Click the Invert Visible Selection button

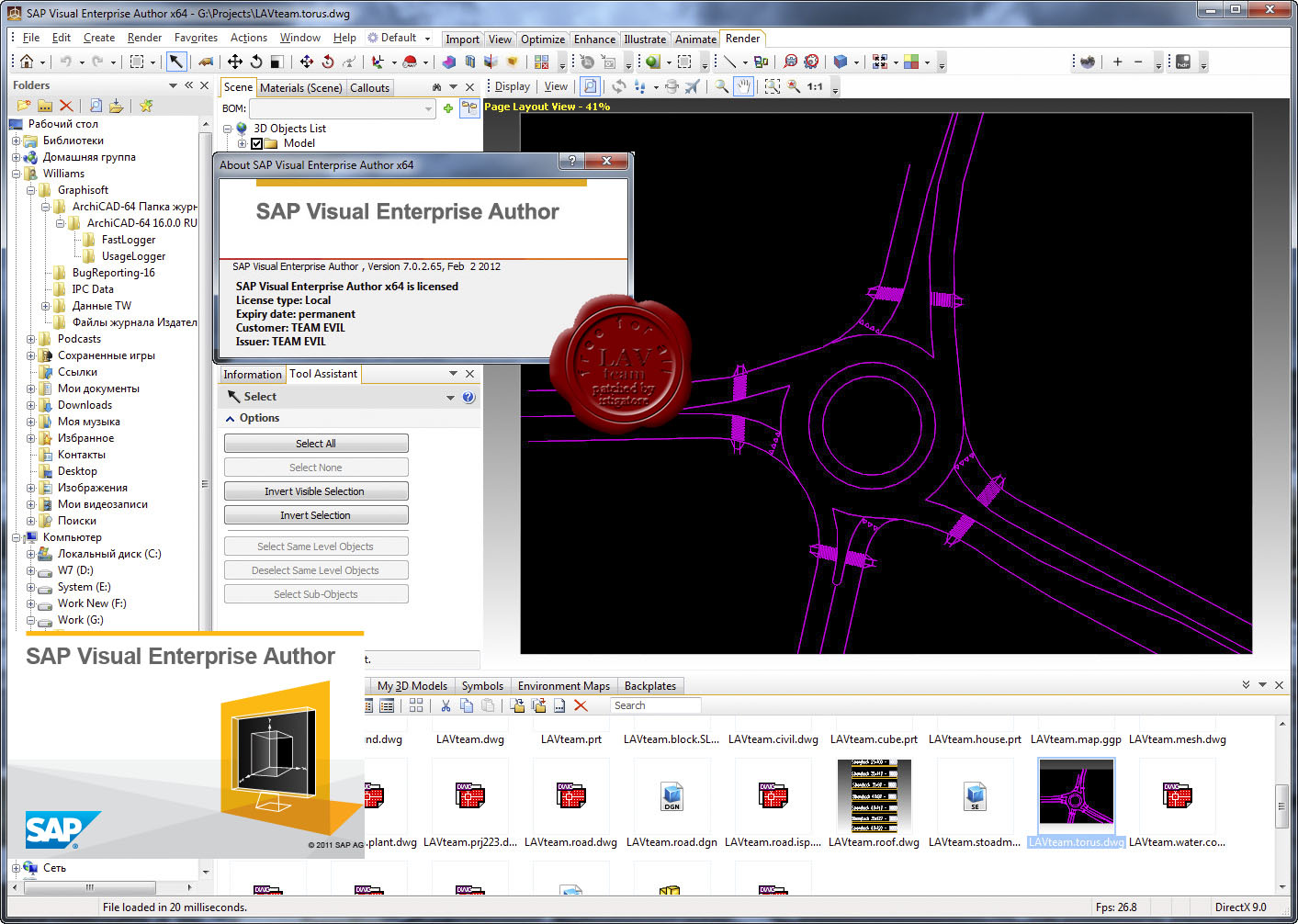[316, 491]
